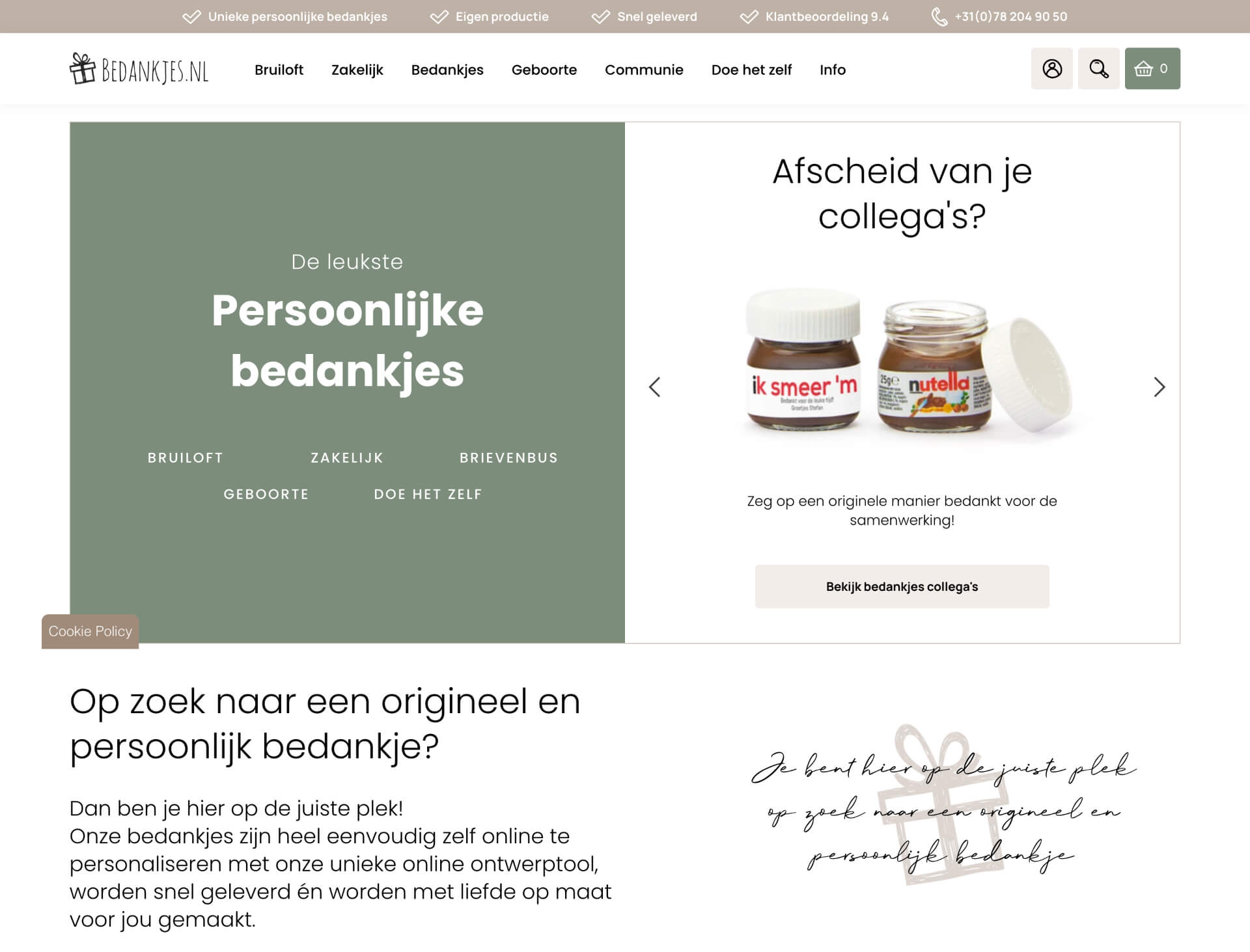Click the search magnifier icon

pos(1099,68)
